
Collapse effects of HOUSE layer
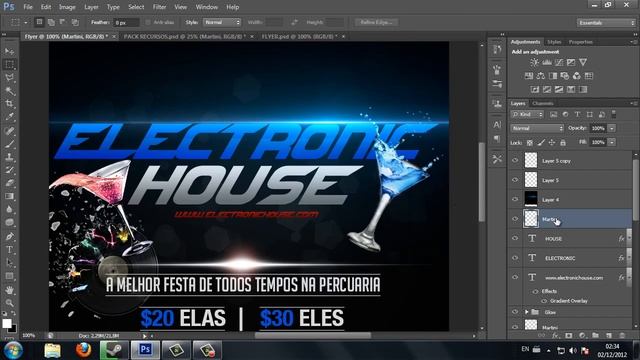629,238
